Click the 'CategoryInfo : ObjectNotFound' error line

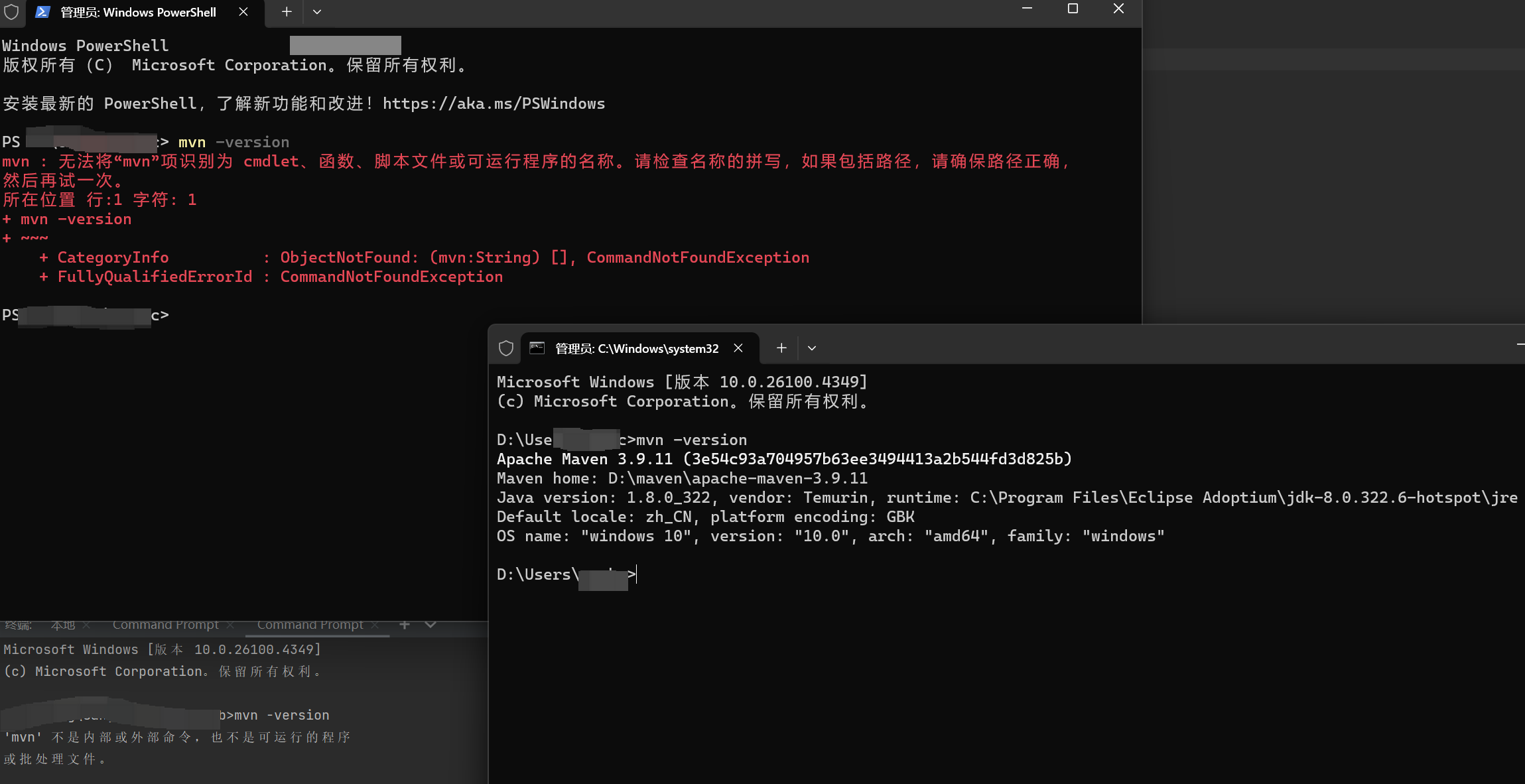(424, 257)
